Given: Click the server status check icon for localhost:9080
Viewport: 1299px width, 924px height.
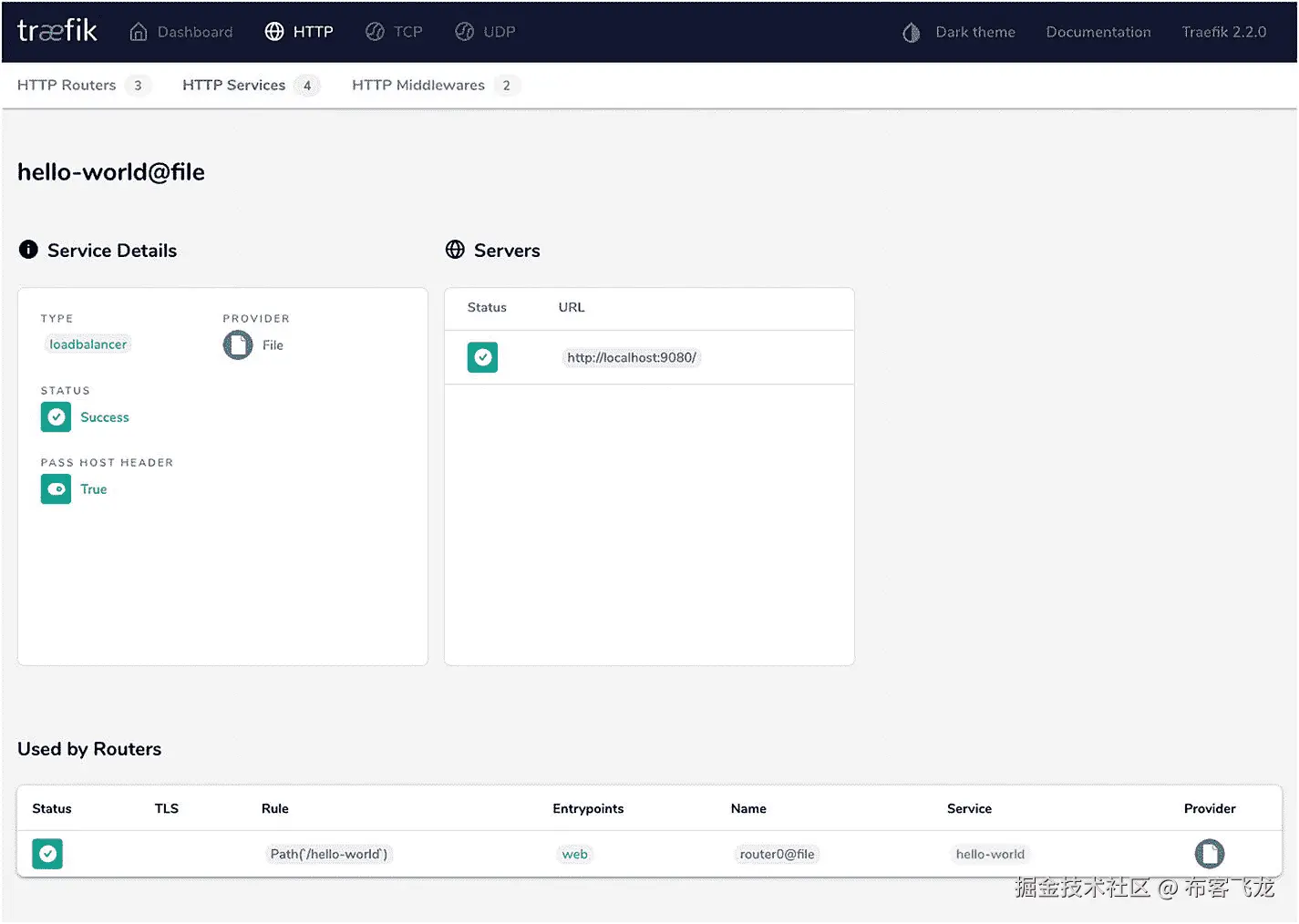Looking at the screenshot, I should [482, 357].
